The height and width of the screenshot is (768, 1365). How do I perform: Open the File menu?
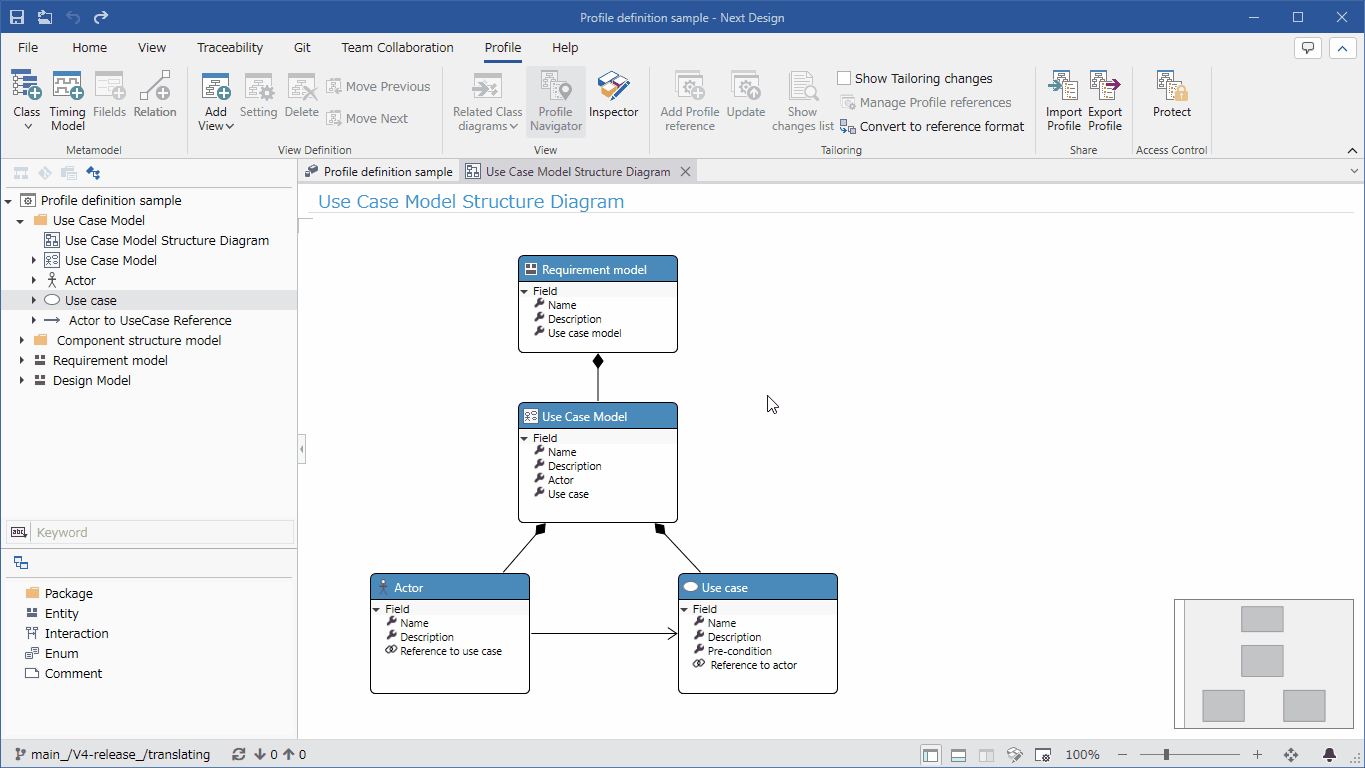[28, 47]
